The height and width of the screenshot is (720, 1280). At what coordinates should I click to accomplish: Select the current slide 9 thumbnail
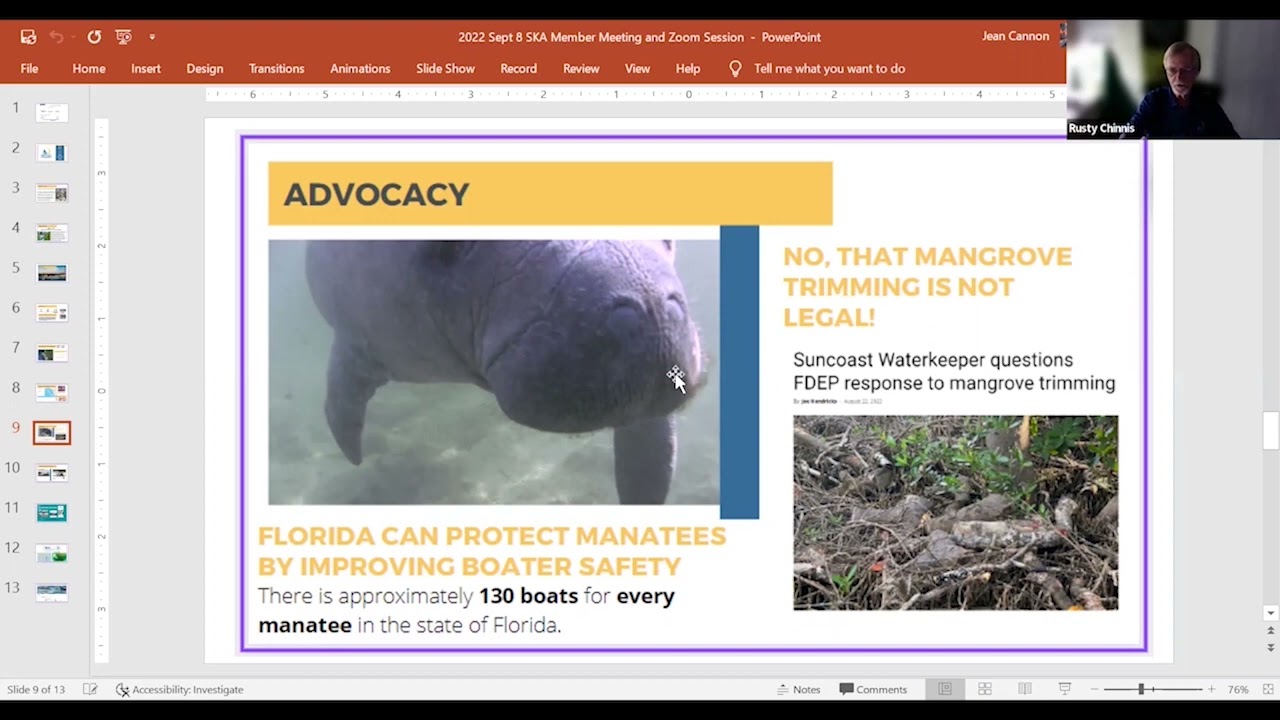pos(52,433)
